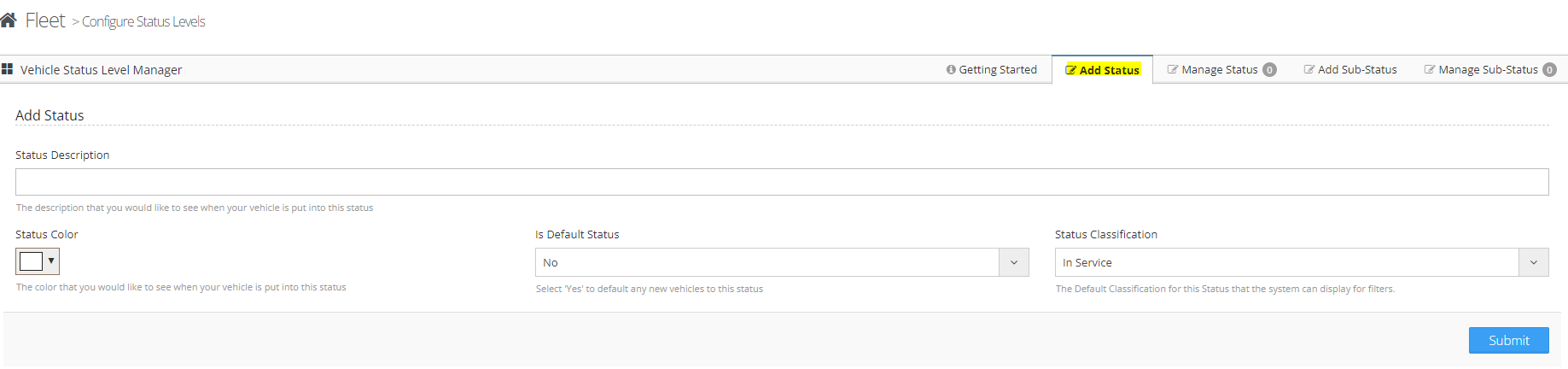The width and height of the screenshot is (1568, 369).
Task: Click the home icon beside Fleet
Action: [x=9, y=20]
